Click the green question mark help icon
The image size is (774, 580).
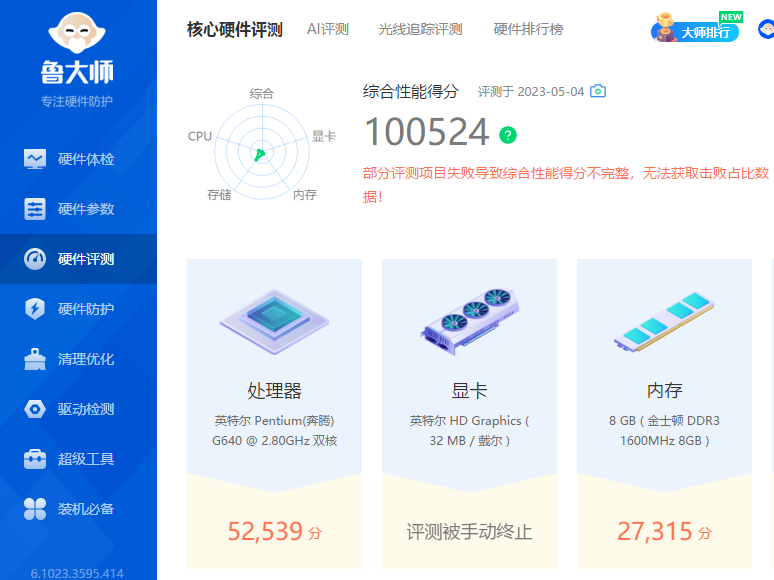[x=507, y=135]
